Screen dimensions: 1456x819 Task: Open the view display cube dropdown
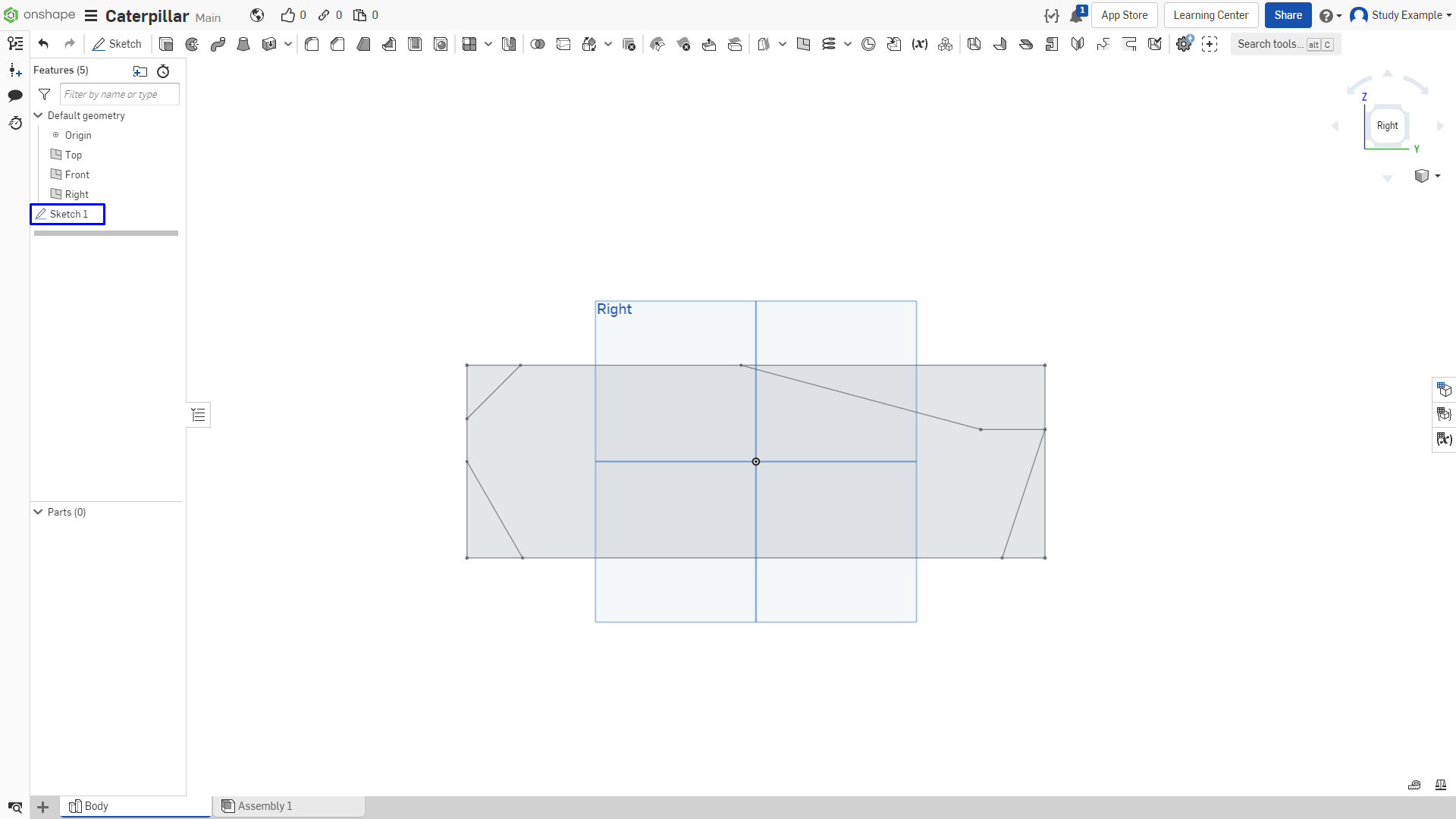coord(1427,176)
